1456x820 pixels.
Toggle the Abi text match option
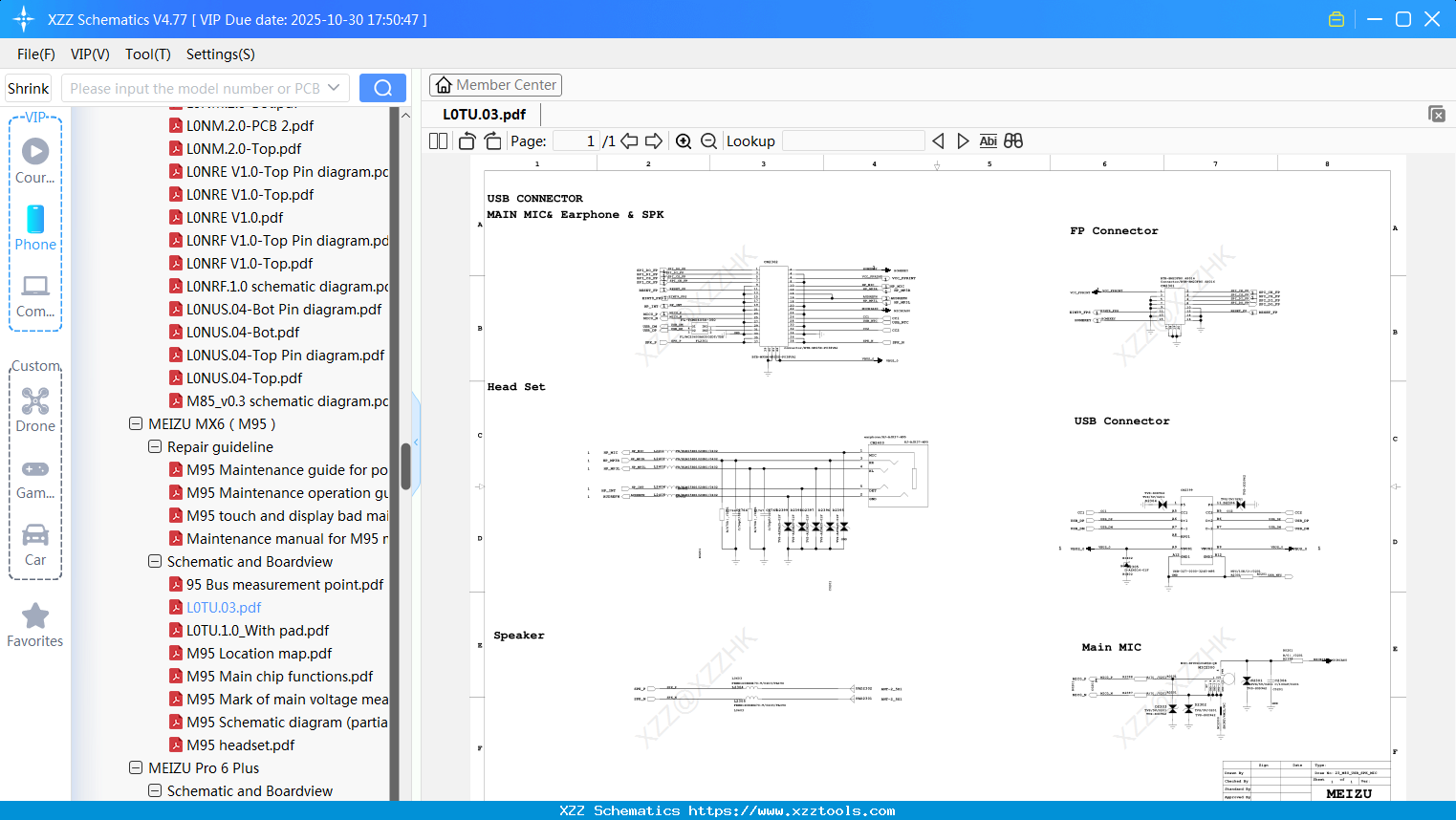coord(989,140)
